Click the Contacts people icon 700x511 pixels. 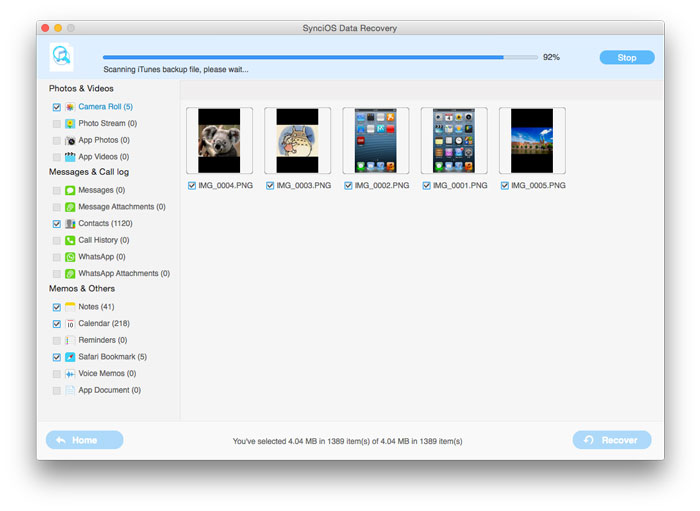pos(70,224)
